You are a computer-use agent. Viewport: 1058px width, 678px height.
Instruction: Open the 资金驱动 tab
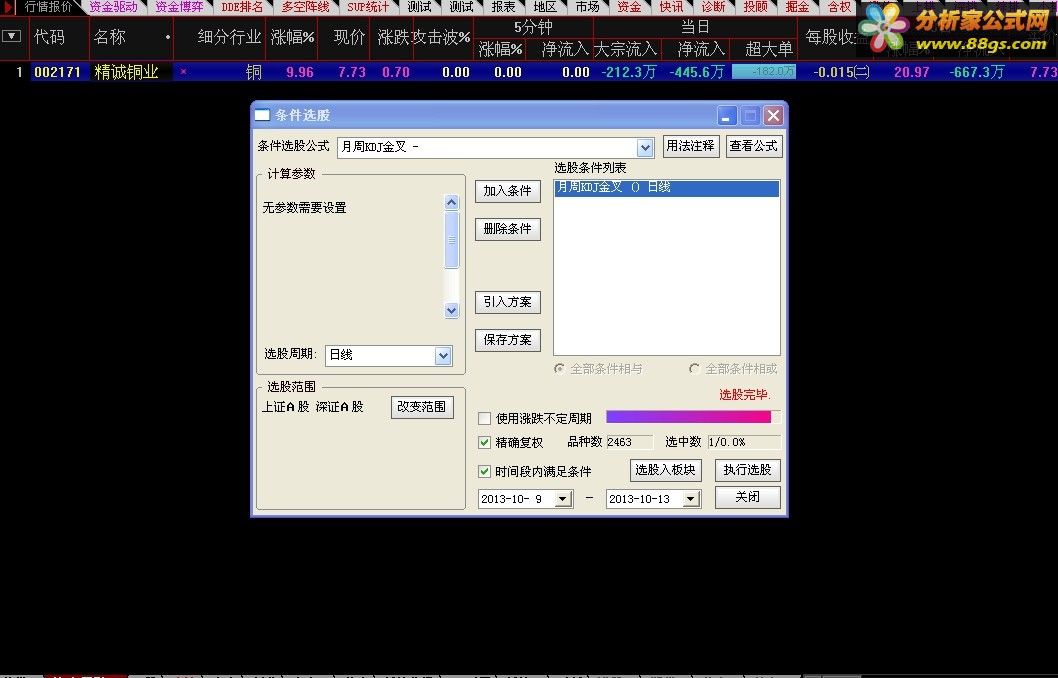tap(113, 7)
